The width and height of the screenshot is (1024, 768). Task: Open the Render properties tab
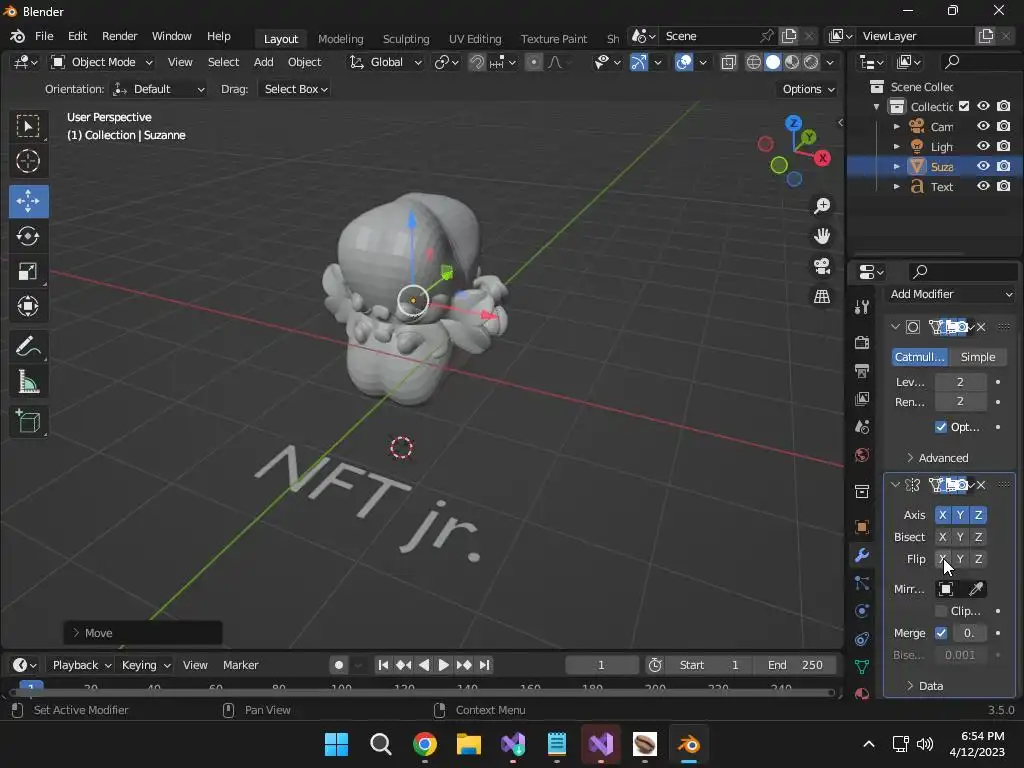(862, 342)
